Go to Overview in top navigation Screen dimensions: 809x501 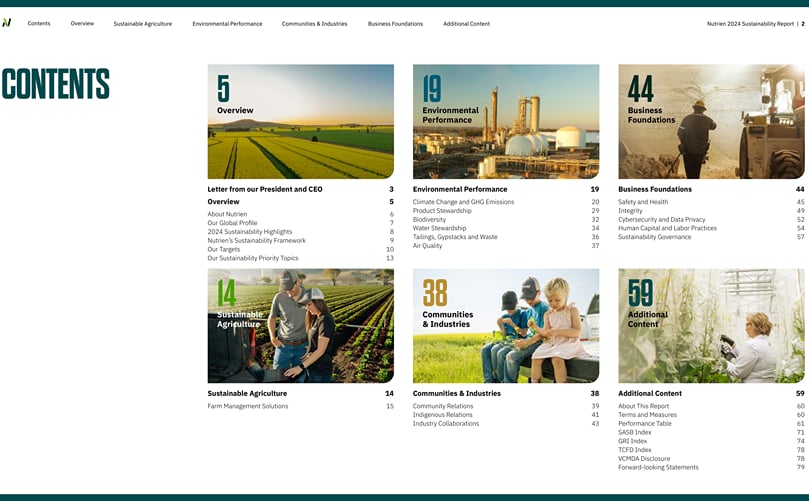pos(82,24)
